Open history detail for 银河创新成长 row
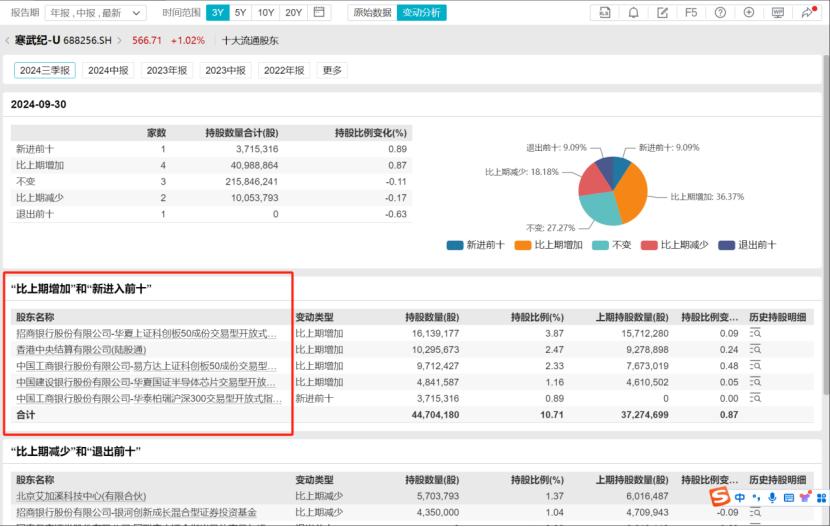The image size is (830, 527). click(x=755, y=512)
